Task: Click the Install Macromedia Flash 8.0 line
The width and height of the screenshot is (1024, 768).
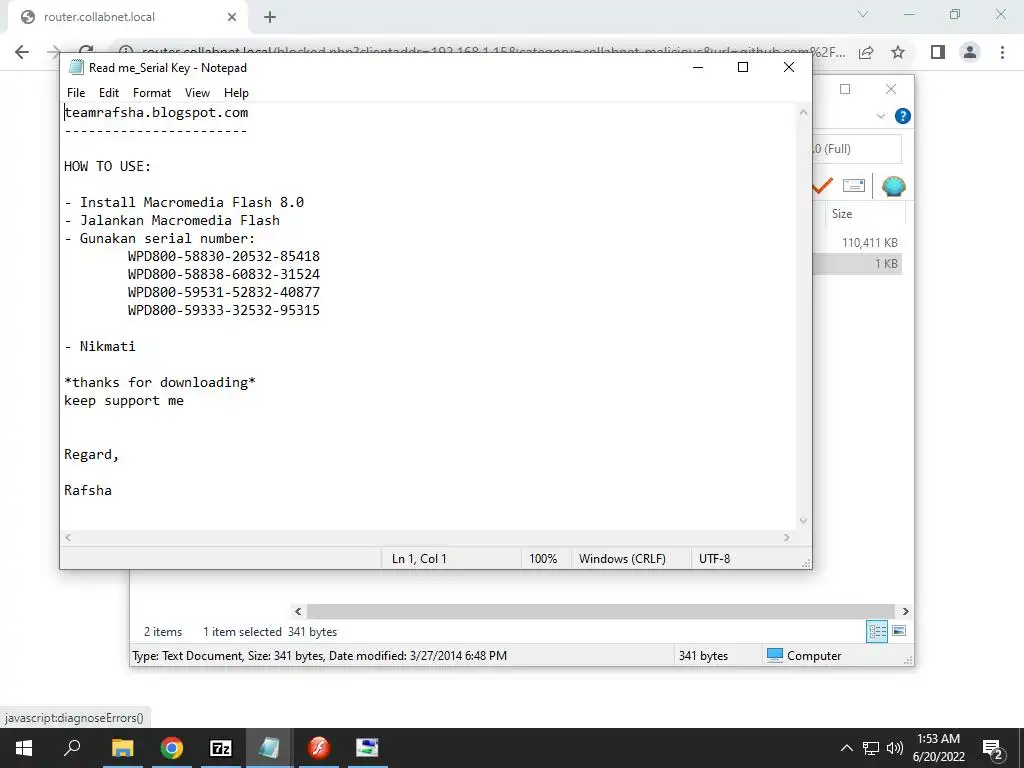Action: coord(184,202)
